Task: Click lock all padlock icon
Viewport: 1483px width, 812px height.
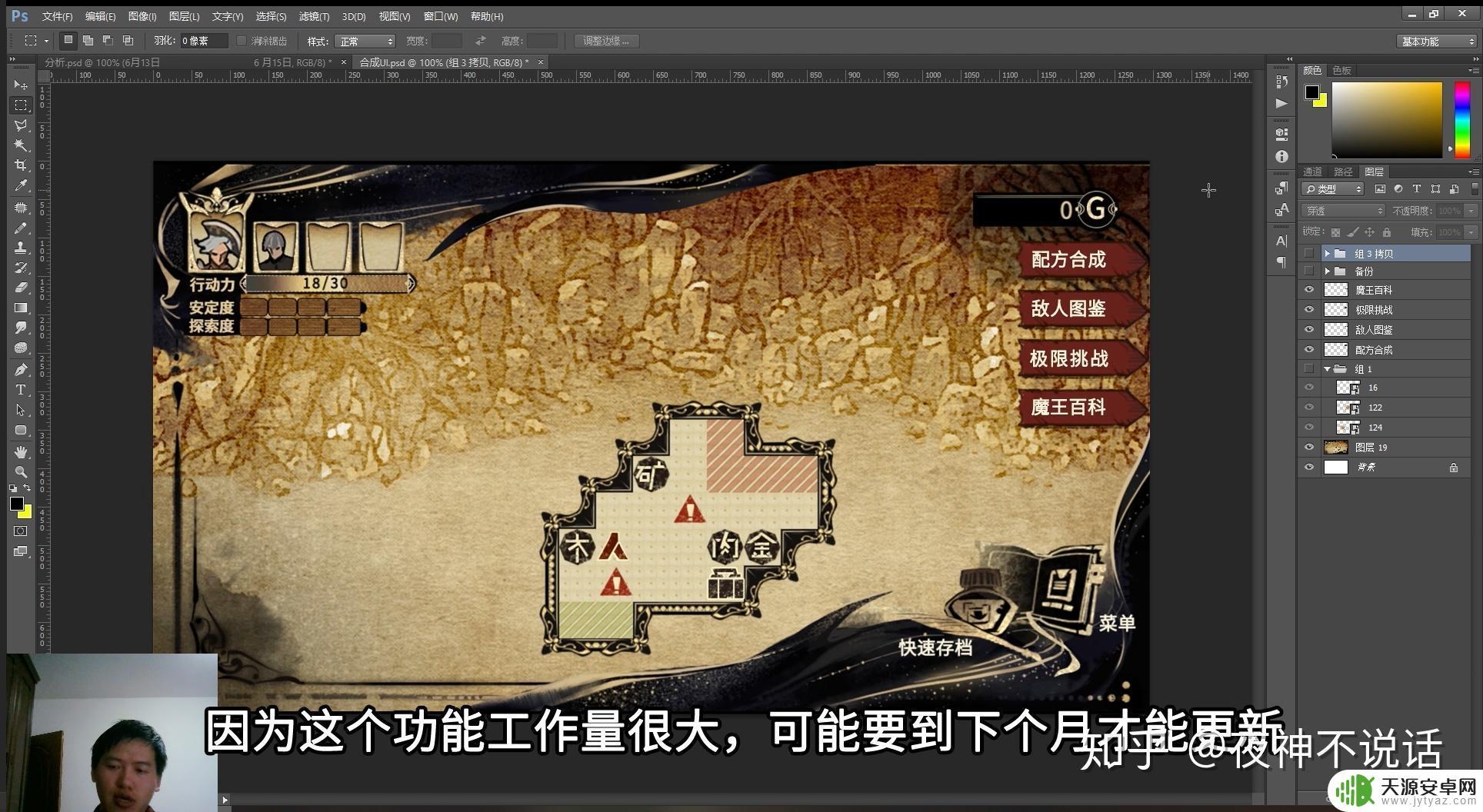Action: coord(1387,232)
